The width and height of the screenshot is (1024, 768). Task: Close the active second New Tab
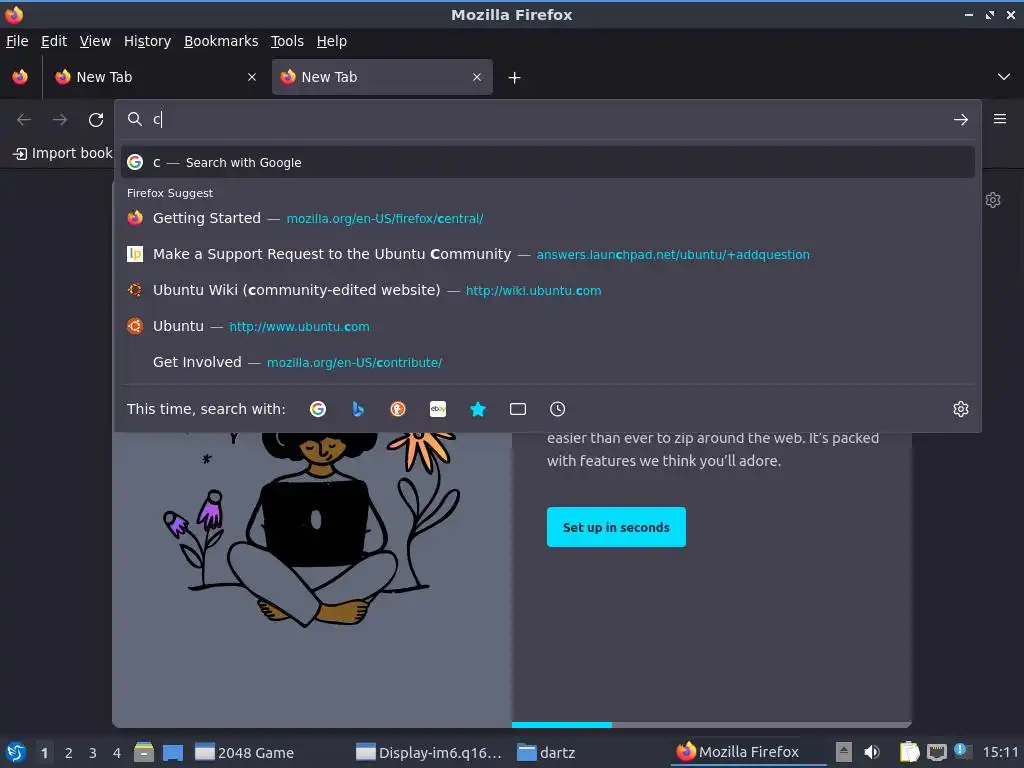pyautogui.click(x=477, y=77)
